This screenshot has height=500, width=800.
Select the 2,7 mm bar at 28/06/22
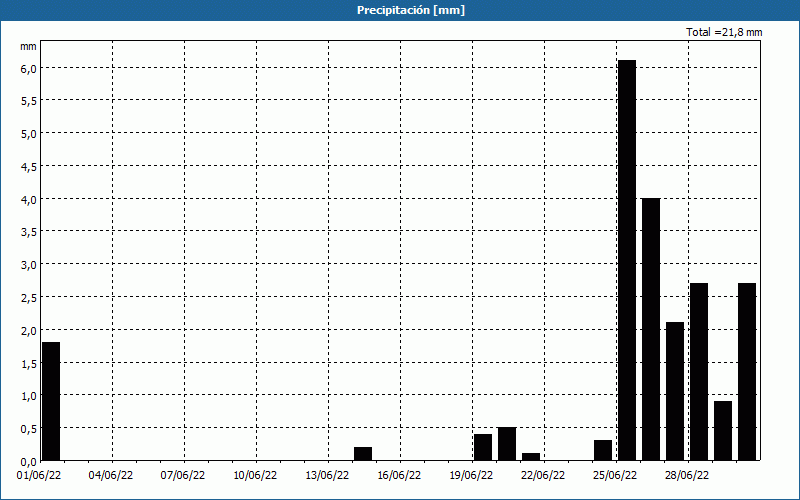click(699, 371)
